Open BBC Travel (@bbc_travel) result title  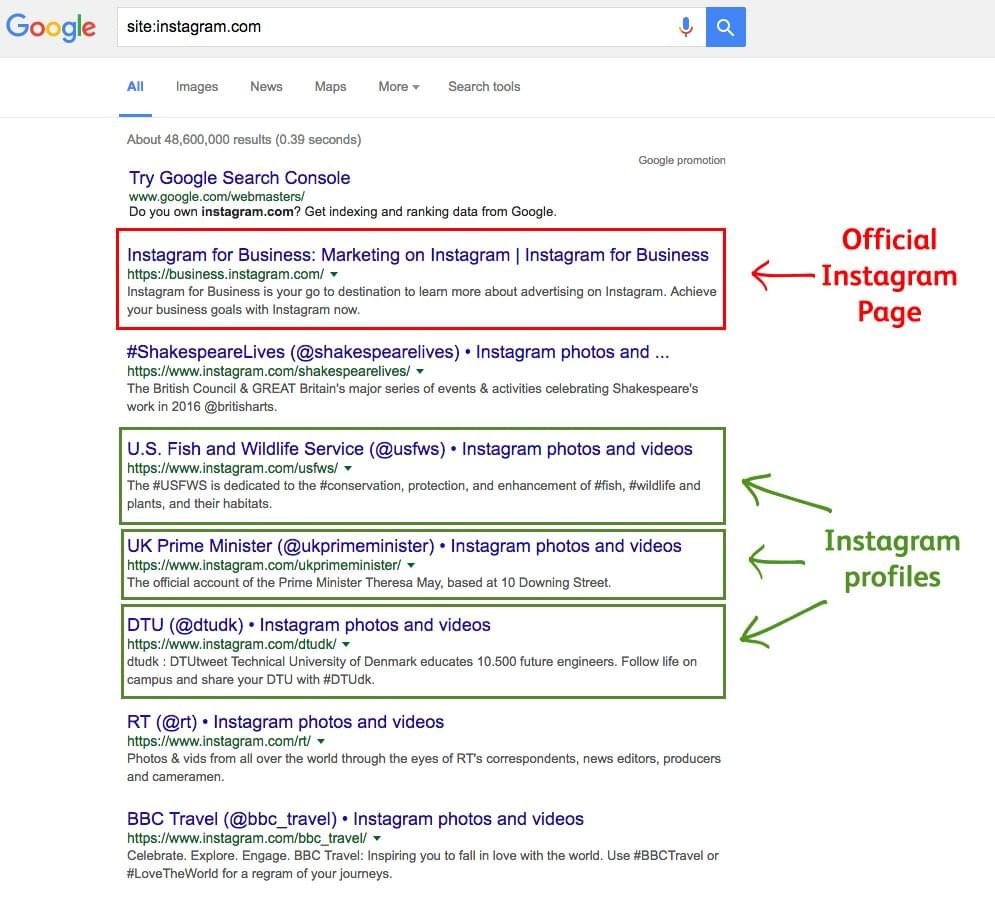[x=355, y=819]
